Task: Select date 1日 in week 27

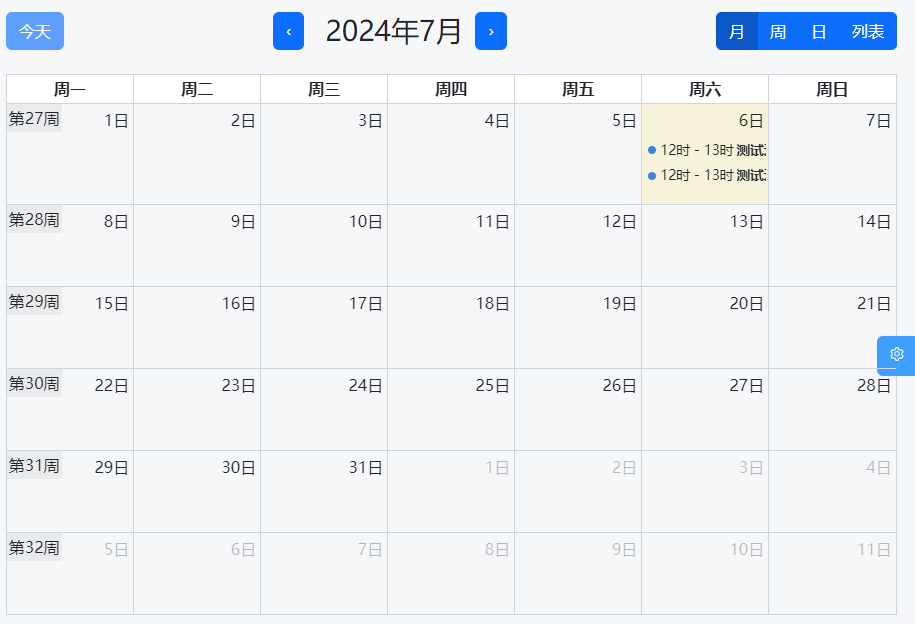Action: [x=116, y=121]
